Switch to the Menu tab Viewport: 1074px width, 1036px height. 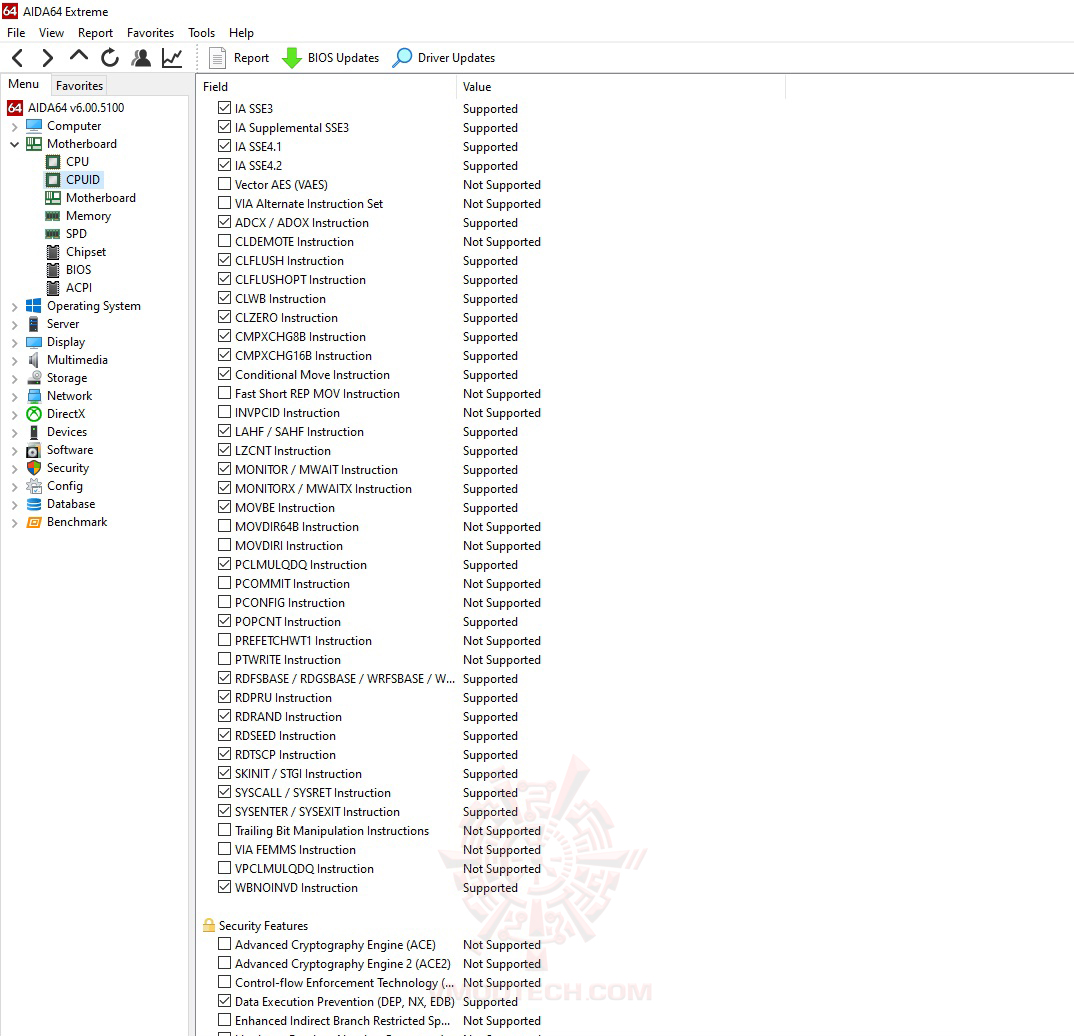[23, 84]
